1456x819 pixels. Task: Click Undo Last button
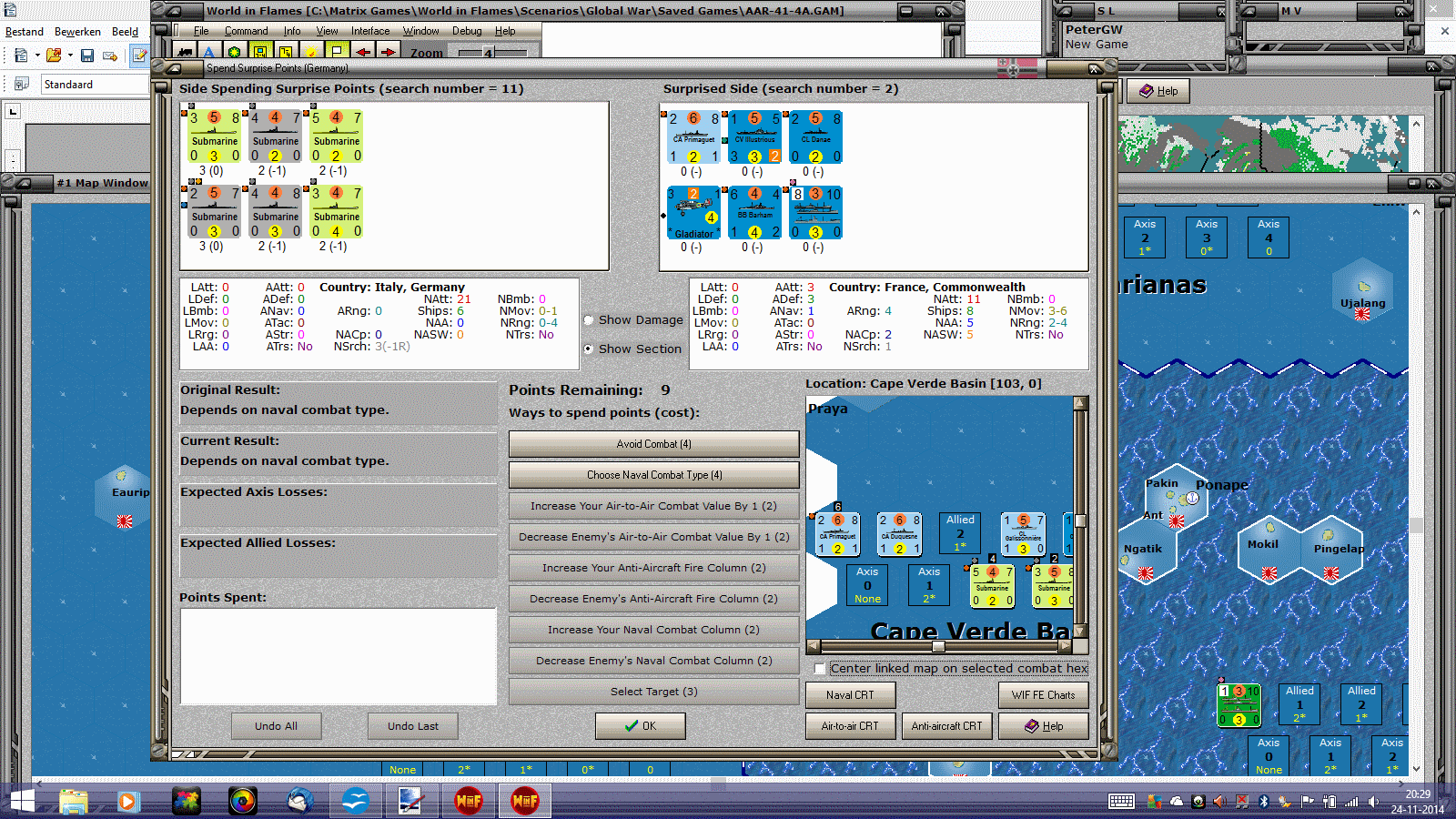pyautogui.click(x=412, y=726)
